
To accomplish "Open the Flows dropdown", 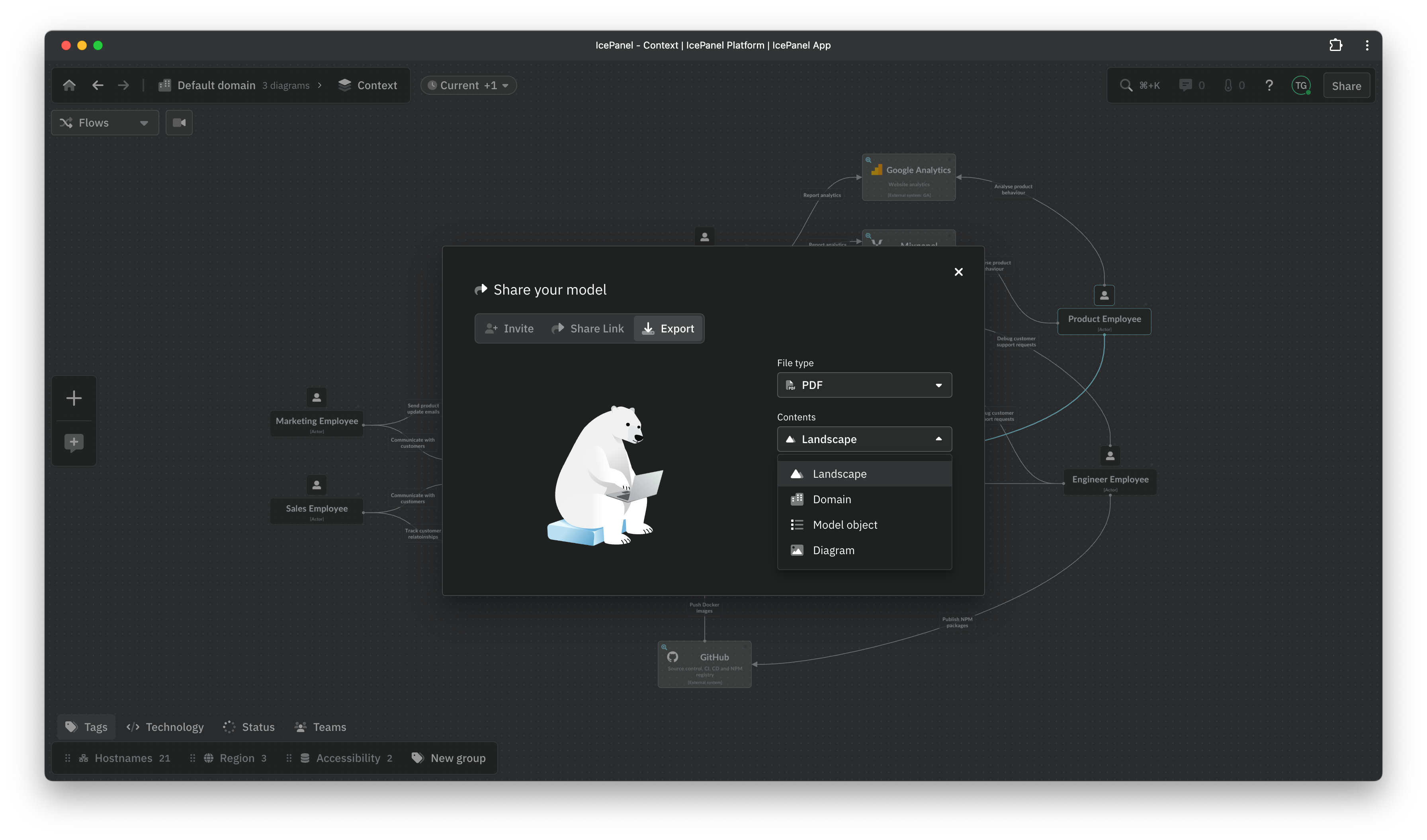I will [105, 123].
